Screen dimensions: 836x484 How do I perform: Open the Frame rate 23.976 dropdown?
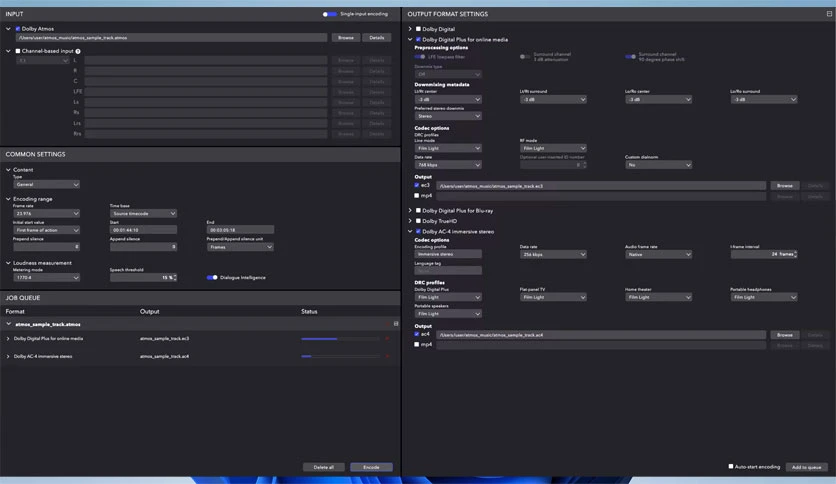pos(46,213)
